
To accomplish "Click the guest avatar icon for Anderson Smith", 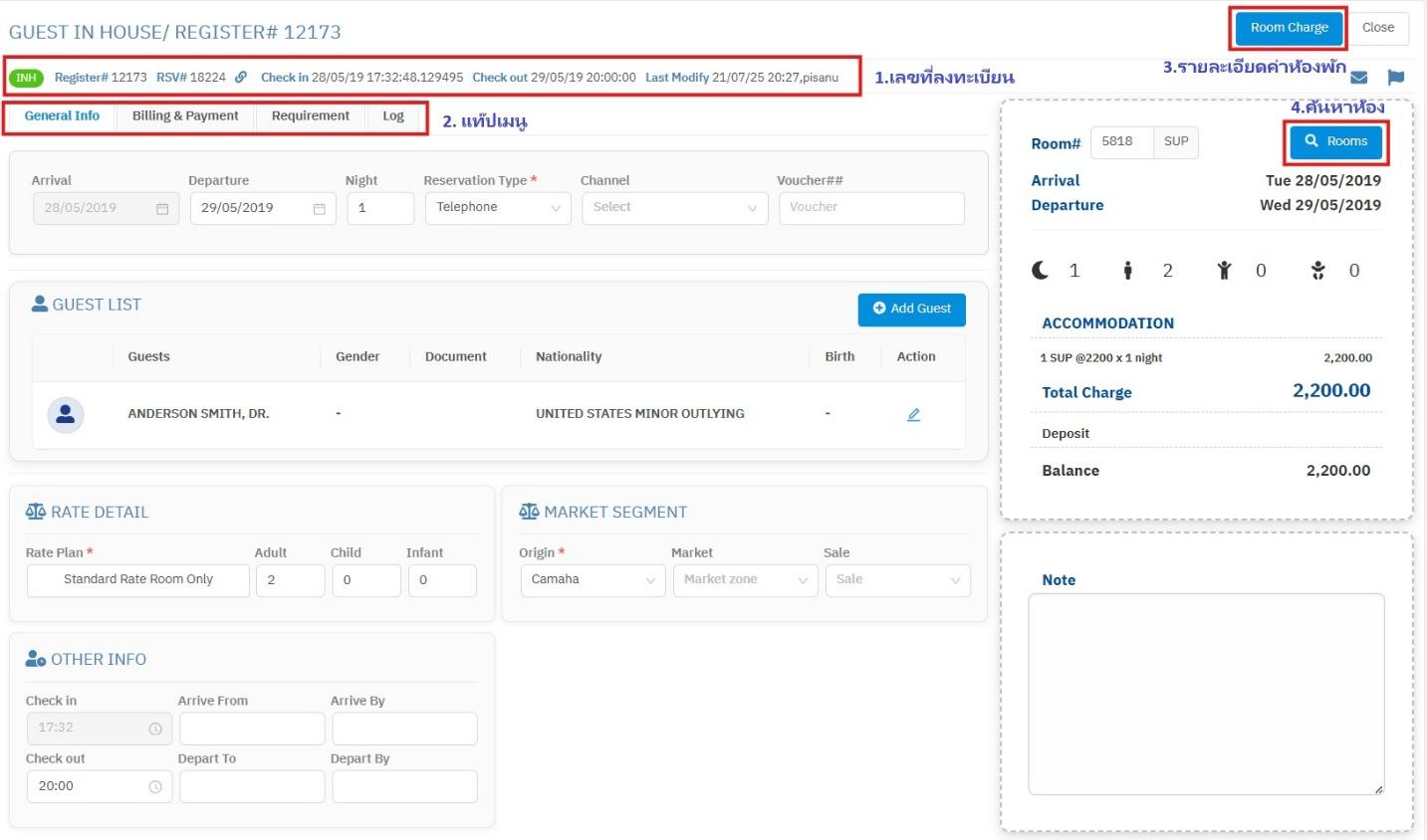I will click(x=66, y=414).
